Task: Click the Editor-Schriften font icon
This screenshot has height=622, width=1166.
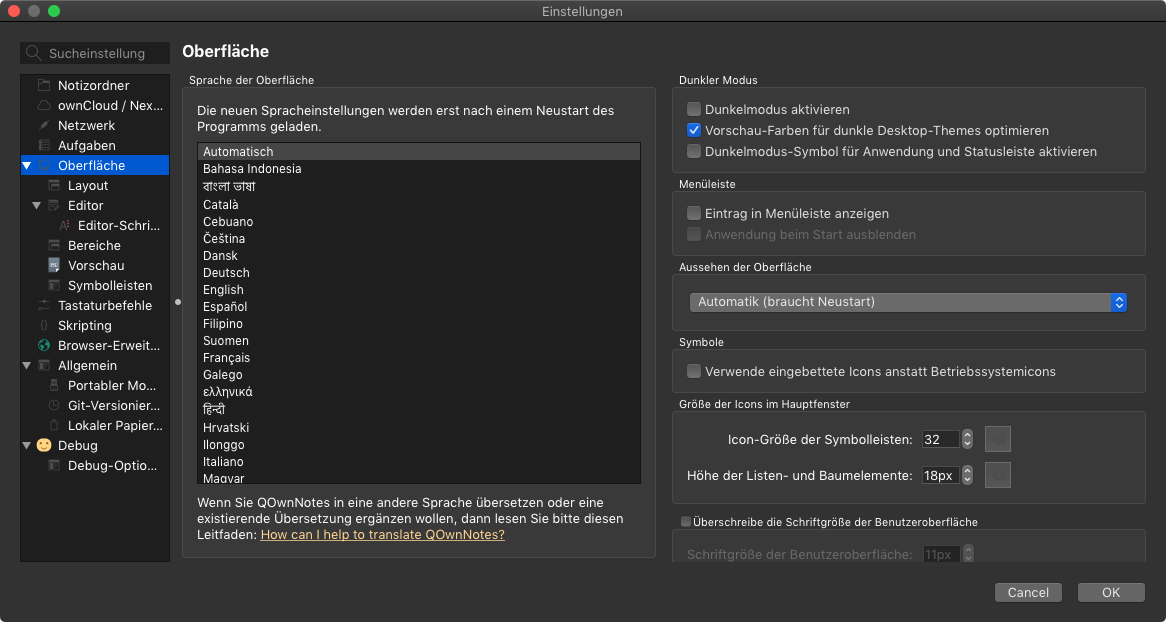Action: [x=64, y=225]
